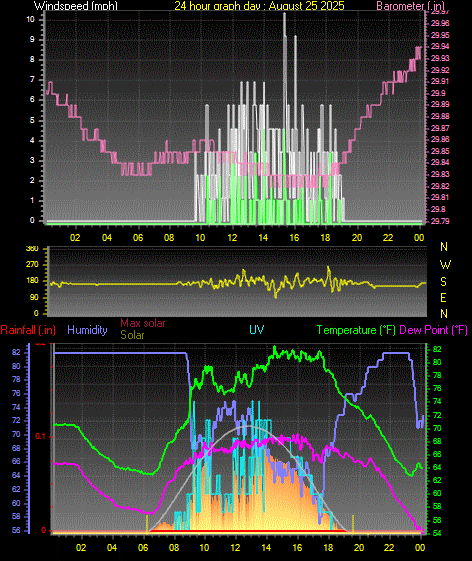Click wind direction value 270
472x561 pixels.
[x=32, y=265]
